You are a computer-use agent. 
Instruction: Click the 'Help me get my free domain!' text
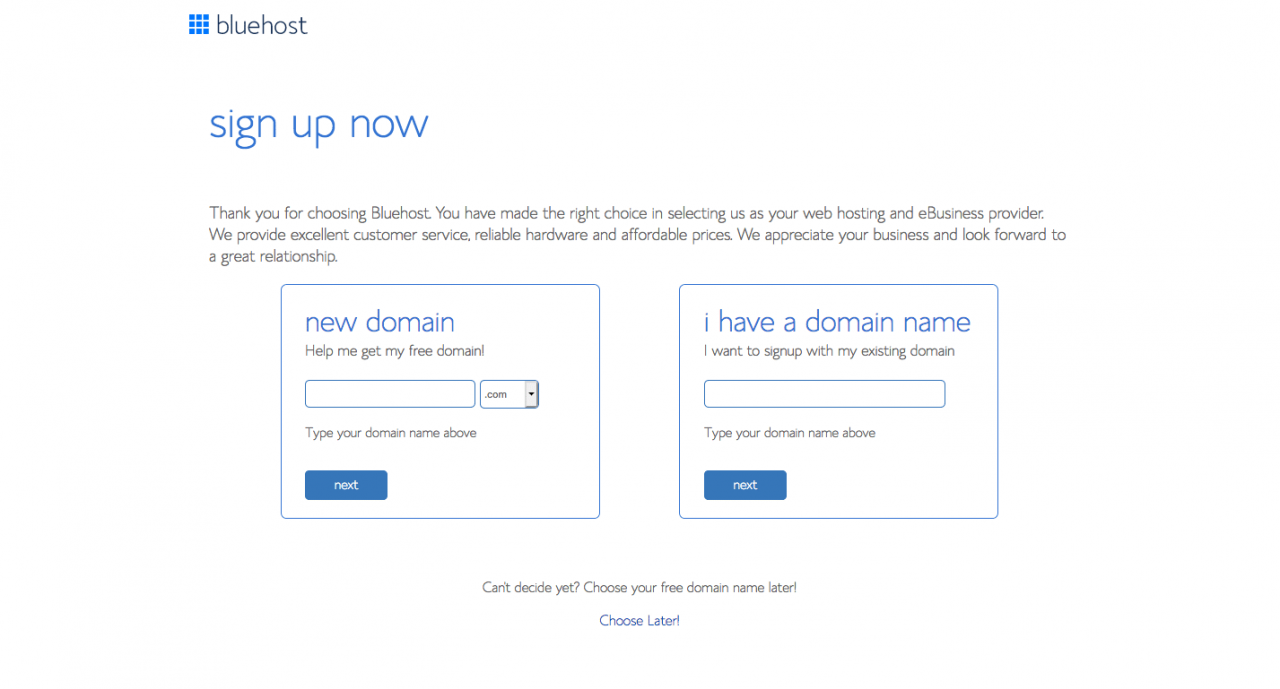point(394,351)
